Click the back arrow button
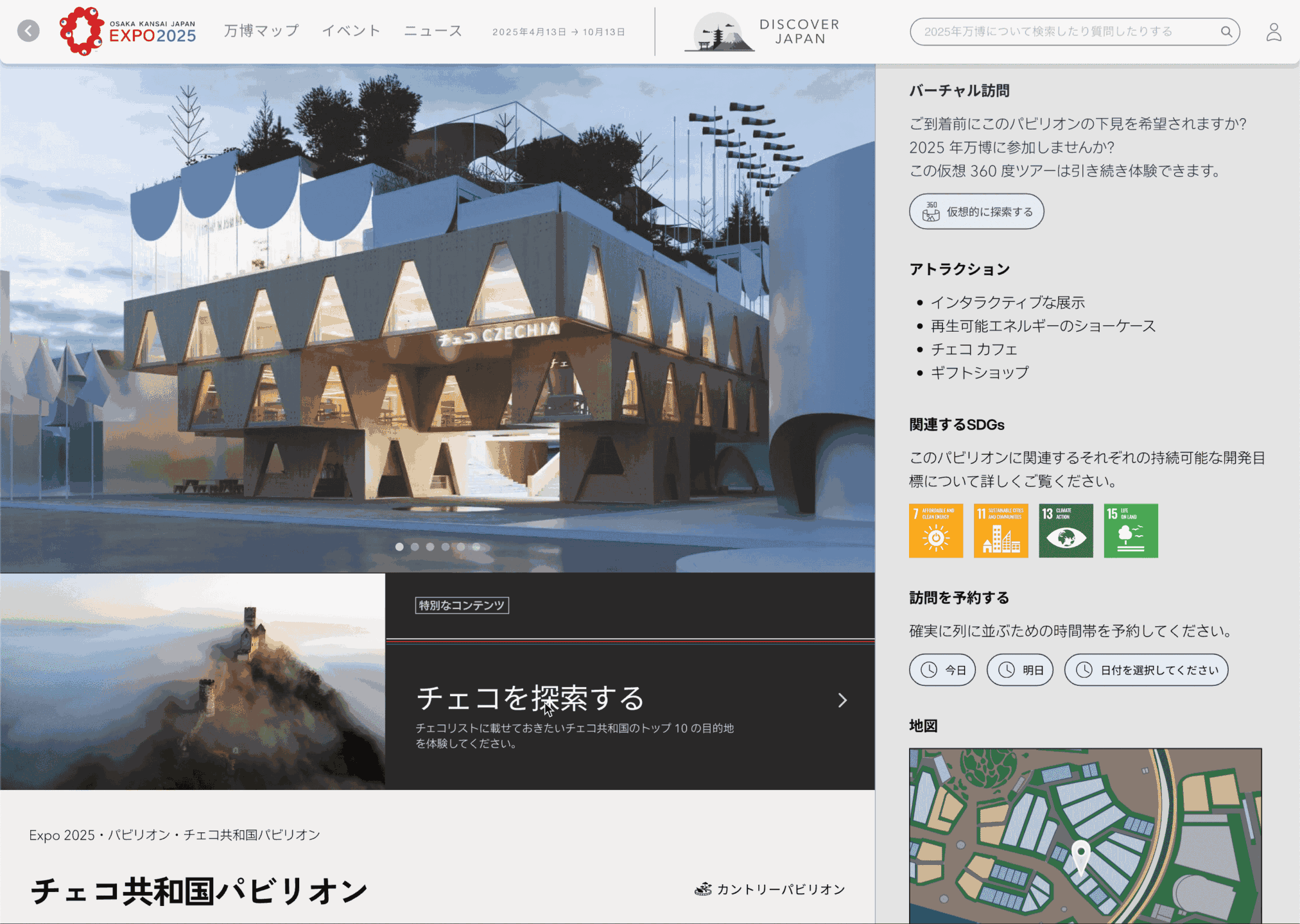The width and height of the screenshot is (1300, 924). pos(28,31)
